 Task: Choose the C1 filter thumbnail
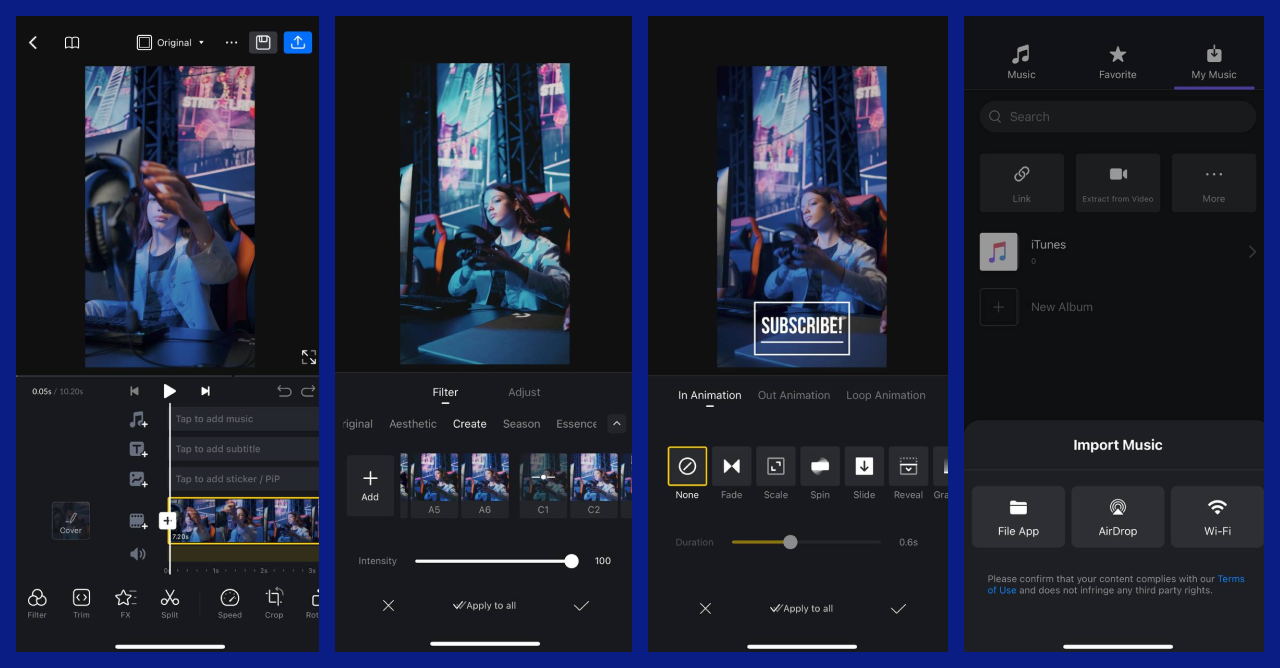(x=544, y=485)
